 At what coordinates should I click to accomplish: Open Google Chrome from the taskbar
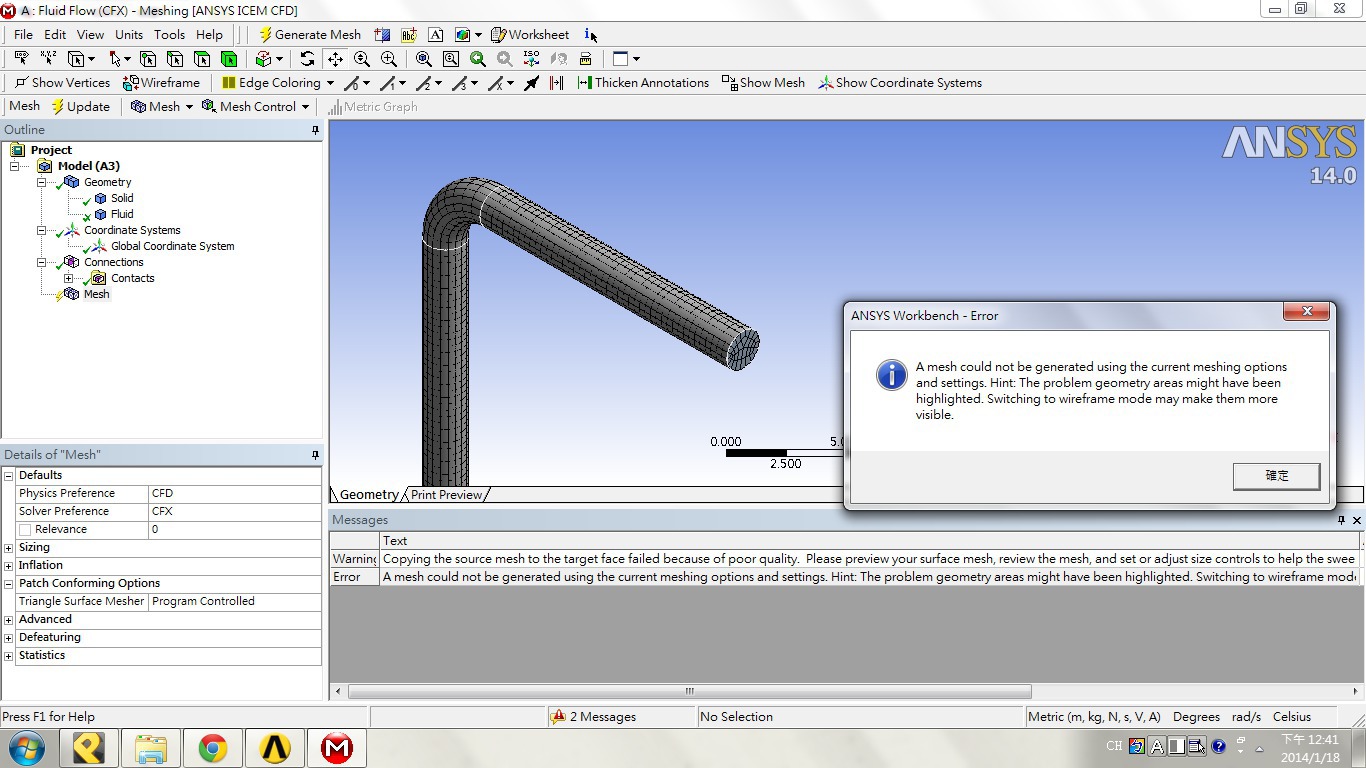(212, 748)
